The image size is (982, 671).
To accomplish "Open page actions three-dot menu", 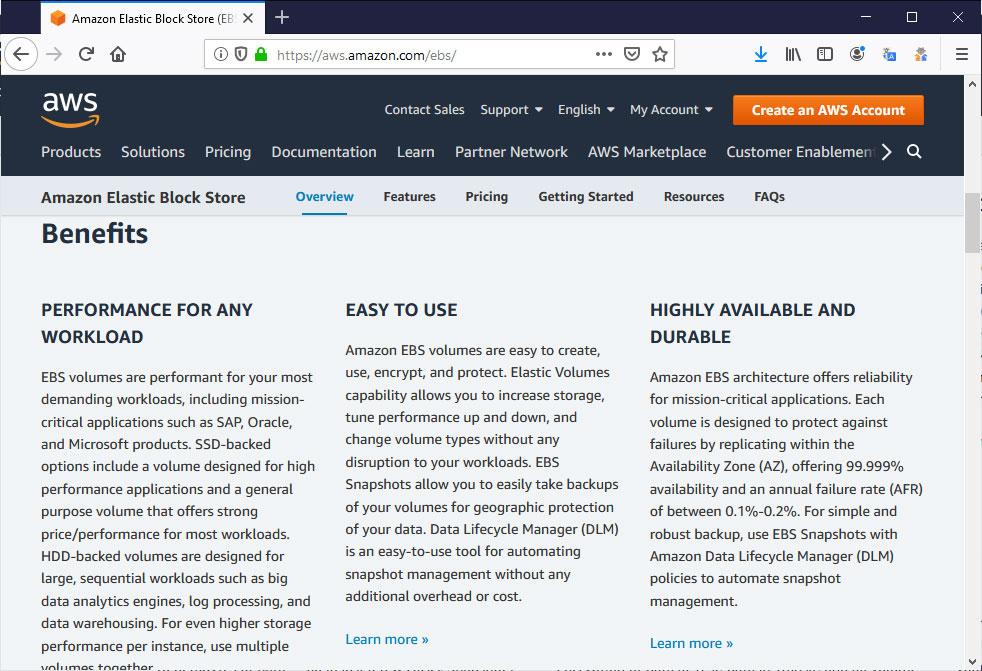I will pos(604,55).
